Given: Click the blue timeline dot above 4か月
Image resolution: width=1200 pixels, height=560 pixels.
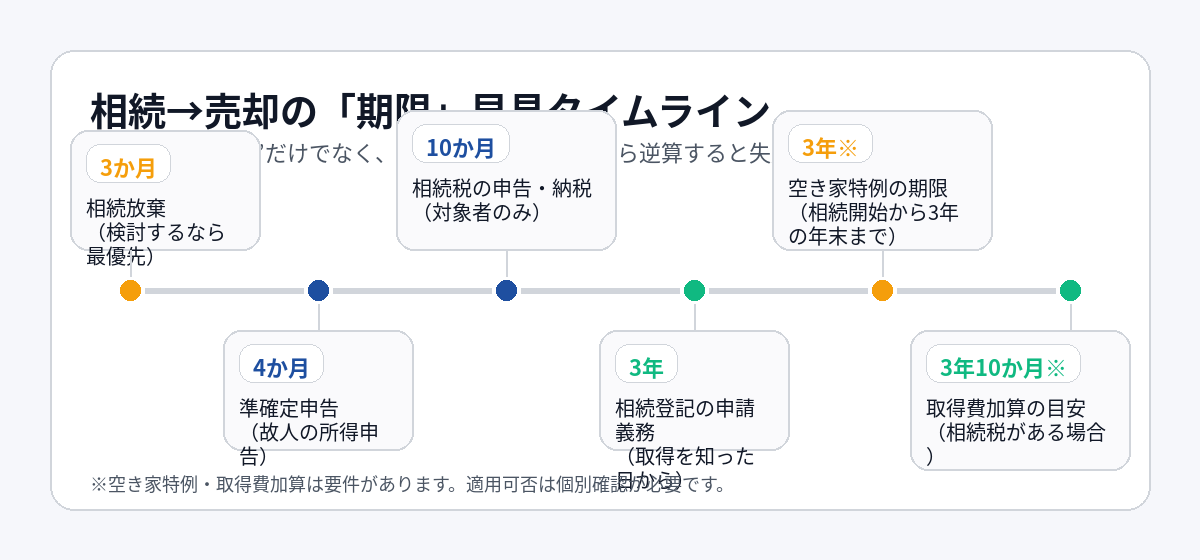Looking at the screenshot, I should [x=318, y=291].
